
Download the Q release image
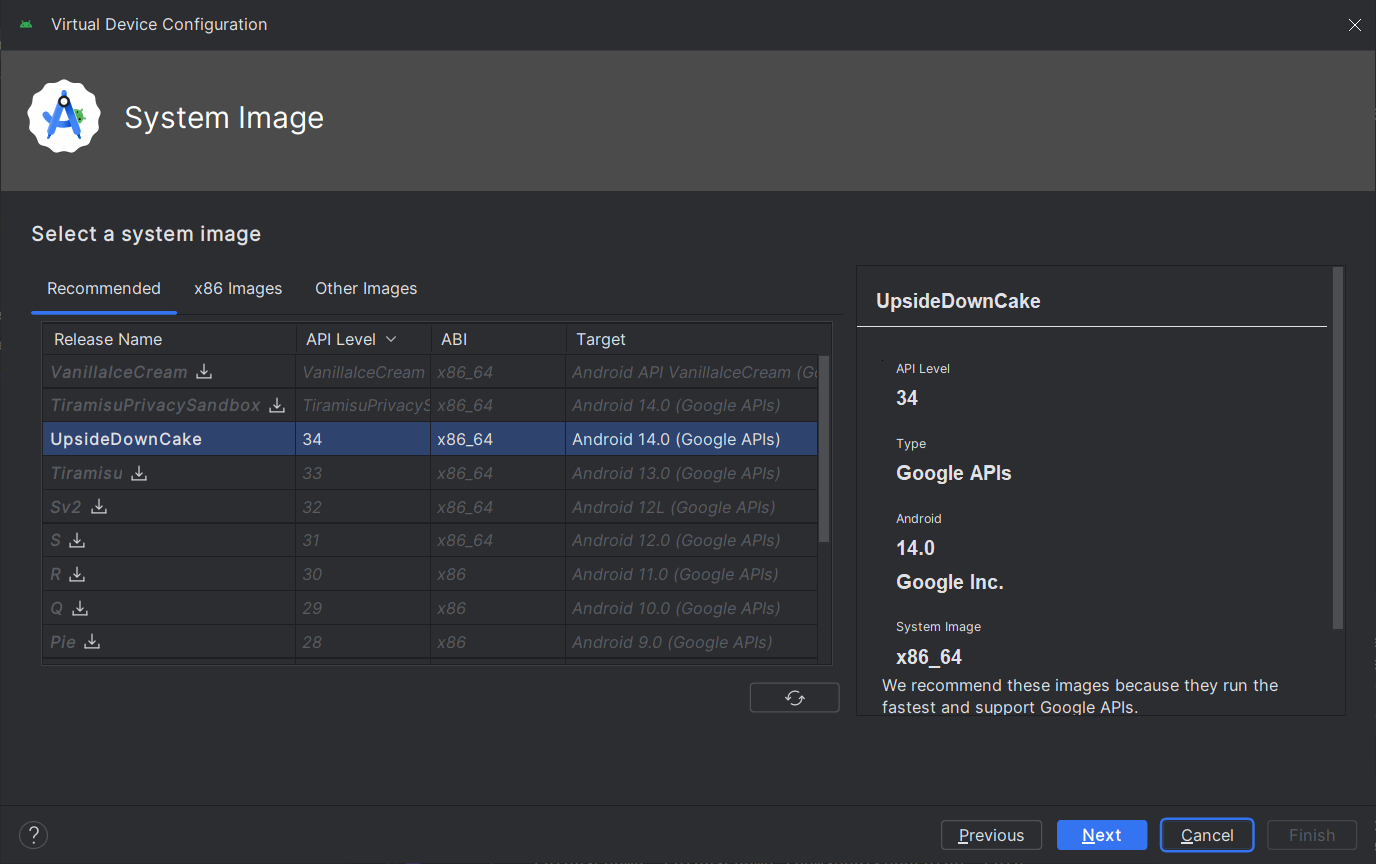click(x=81, y=608)
